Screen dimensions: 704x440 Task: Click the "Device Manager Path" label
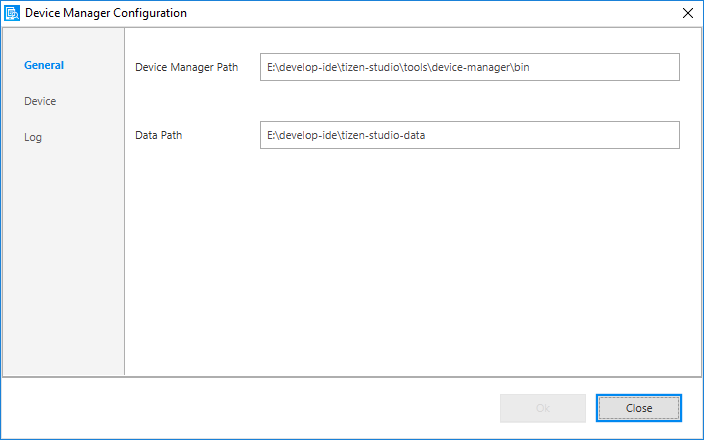[186, 67]
